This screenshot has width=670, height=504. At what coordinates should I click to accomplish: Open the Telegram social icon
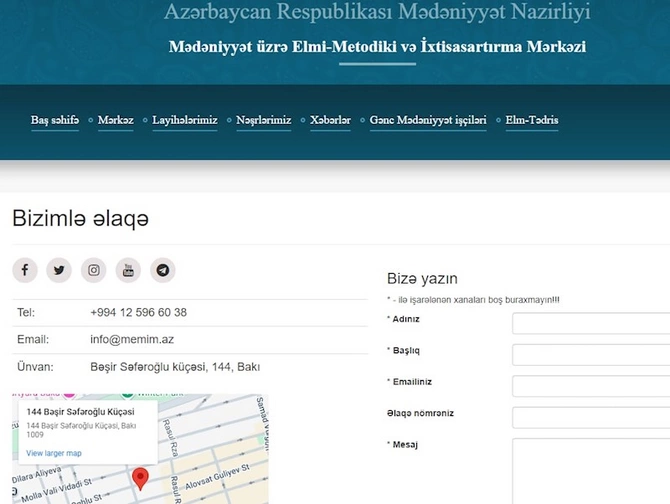click(162, 270)
